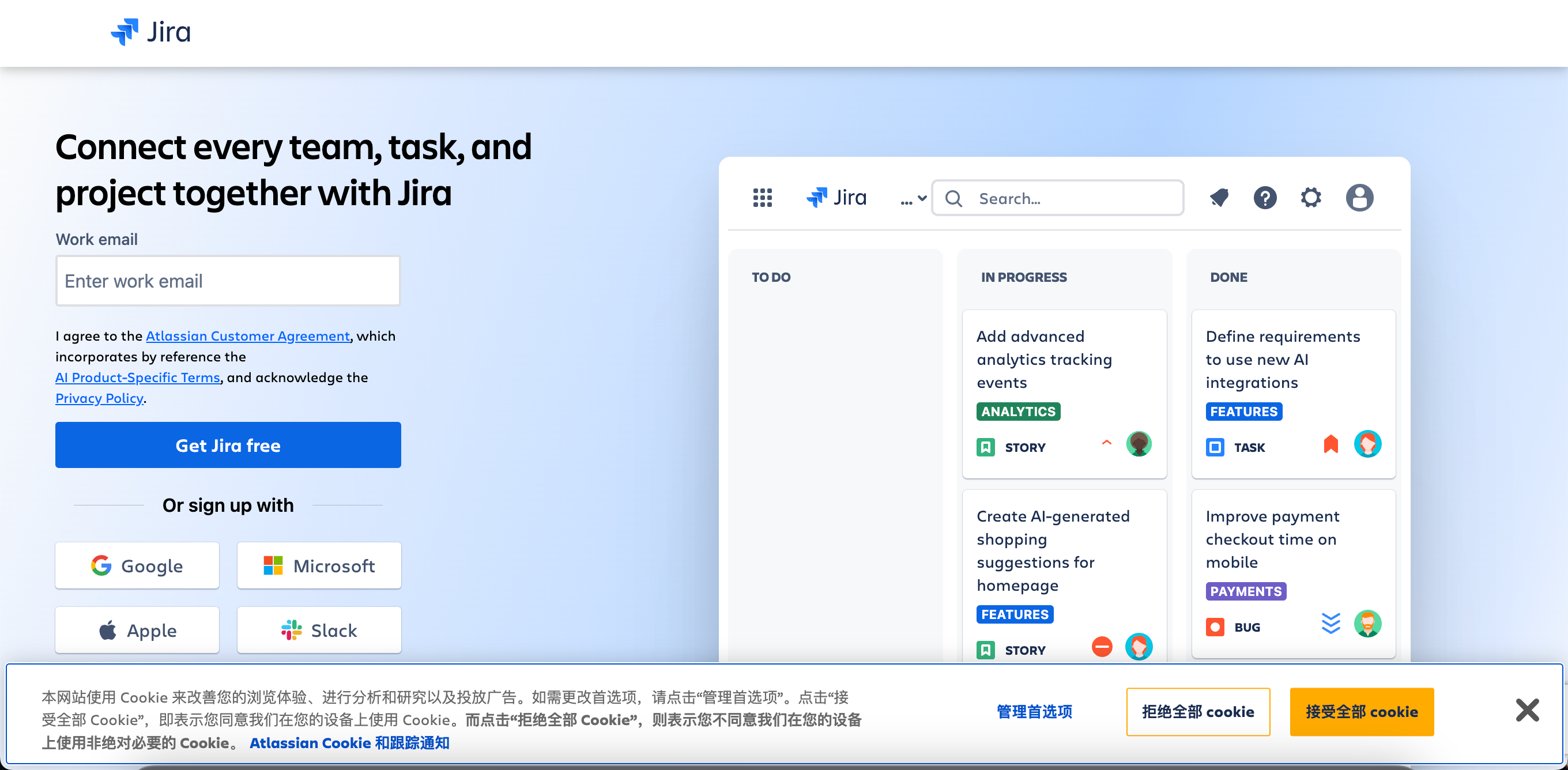
Task: Click the STORY label on analytics card
Action: 1024,447
